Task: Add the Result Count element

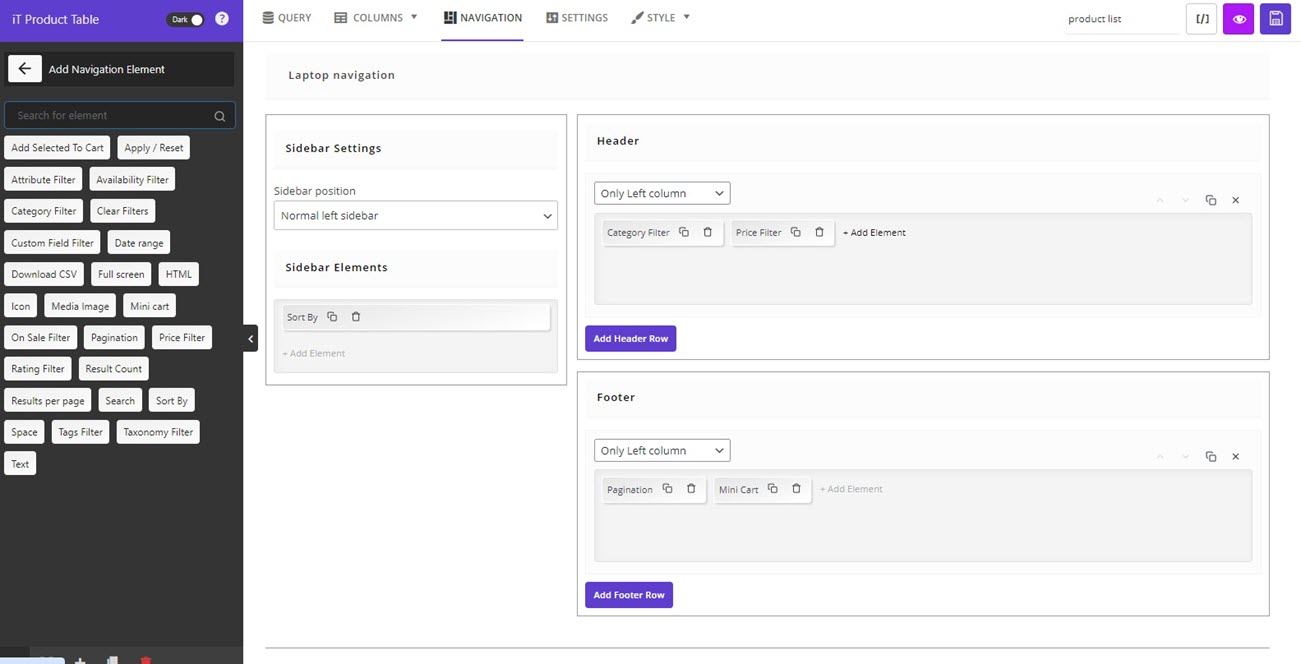Action: [114, 369]
